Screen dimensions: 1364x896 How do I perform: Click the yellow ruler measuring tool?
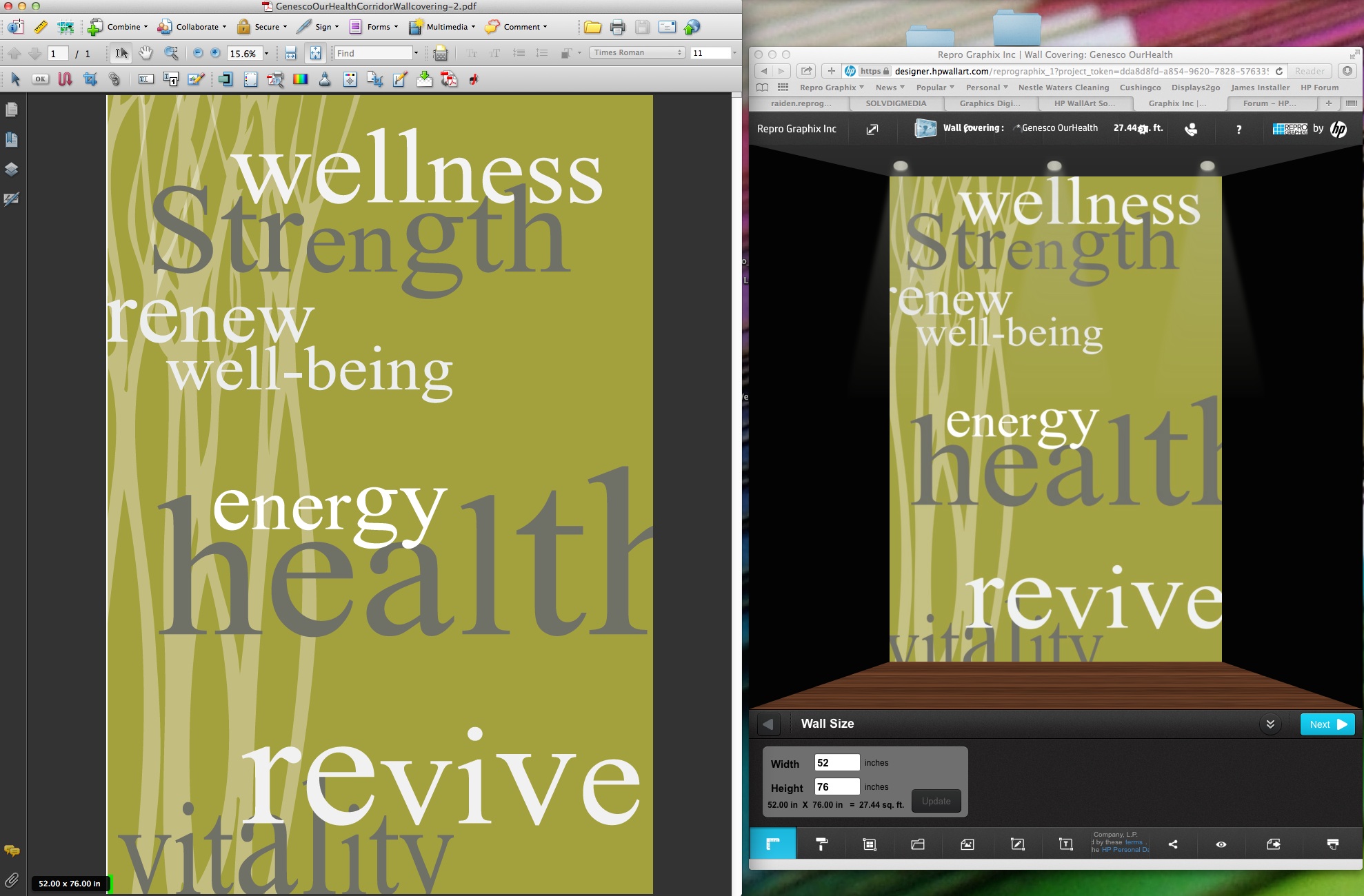pyautogui.click(x=41, y=27)
